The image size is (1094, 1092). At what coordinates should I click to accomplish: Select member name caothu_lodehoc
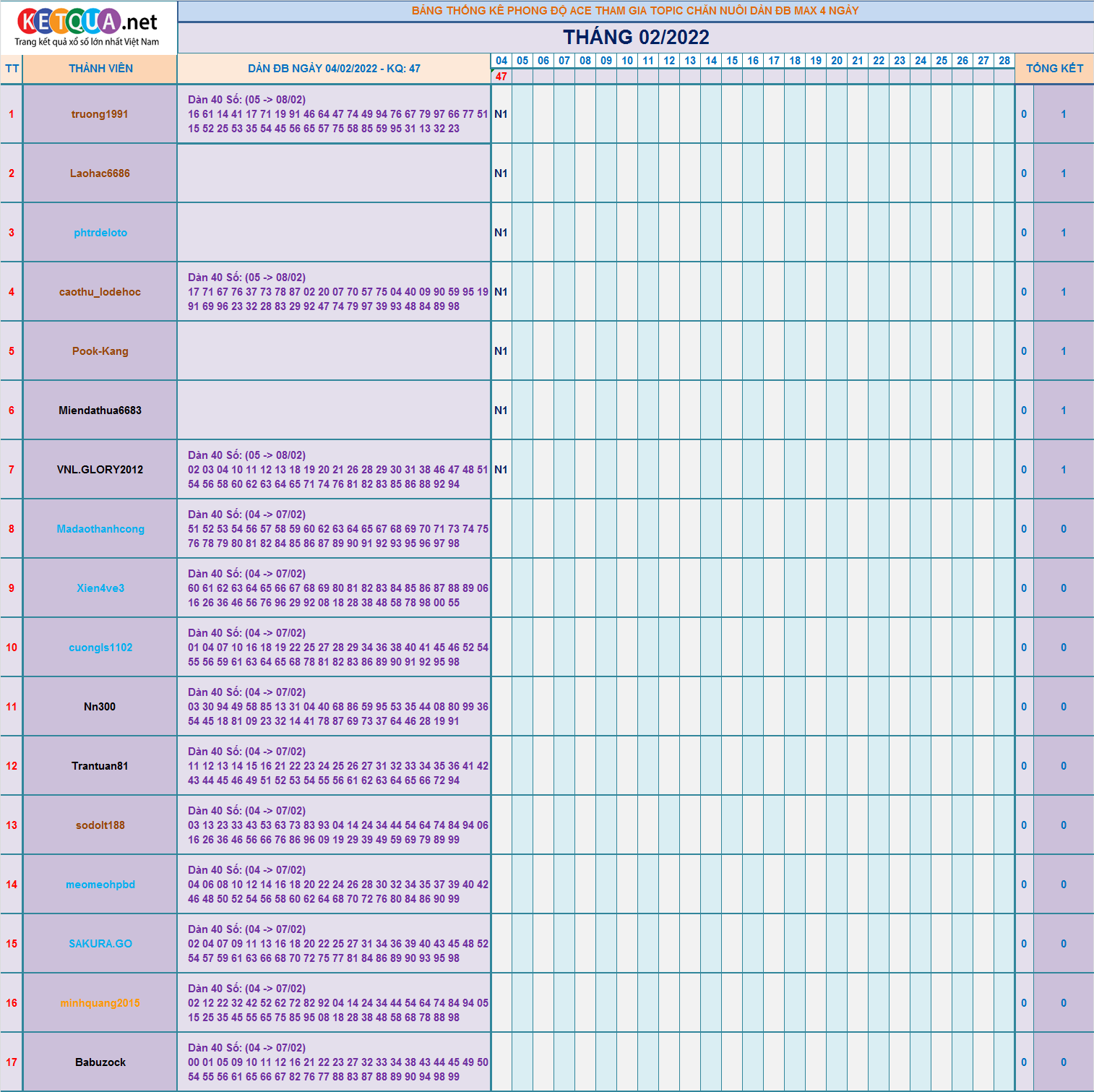point(100,292)
